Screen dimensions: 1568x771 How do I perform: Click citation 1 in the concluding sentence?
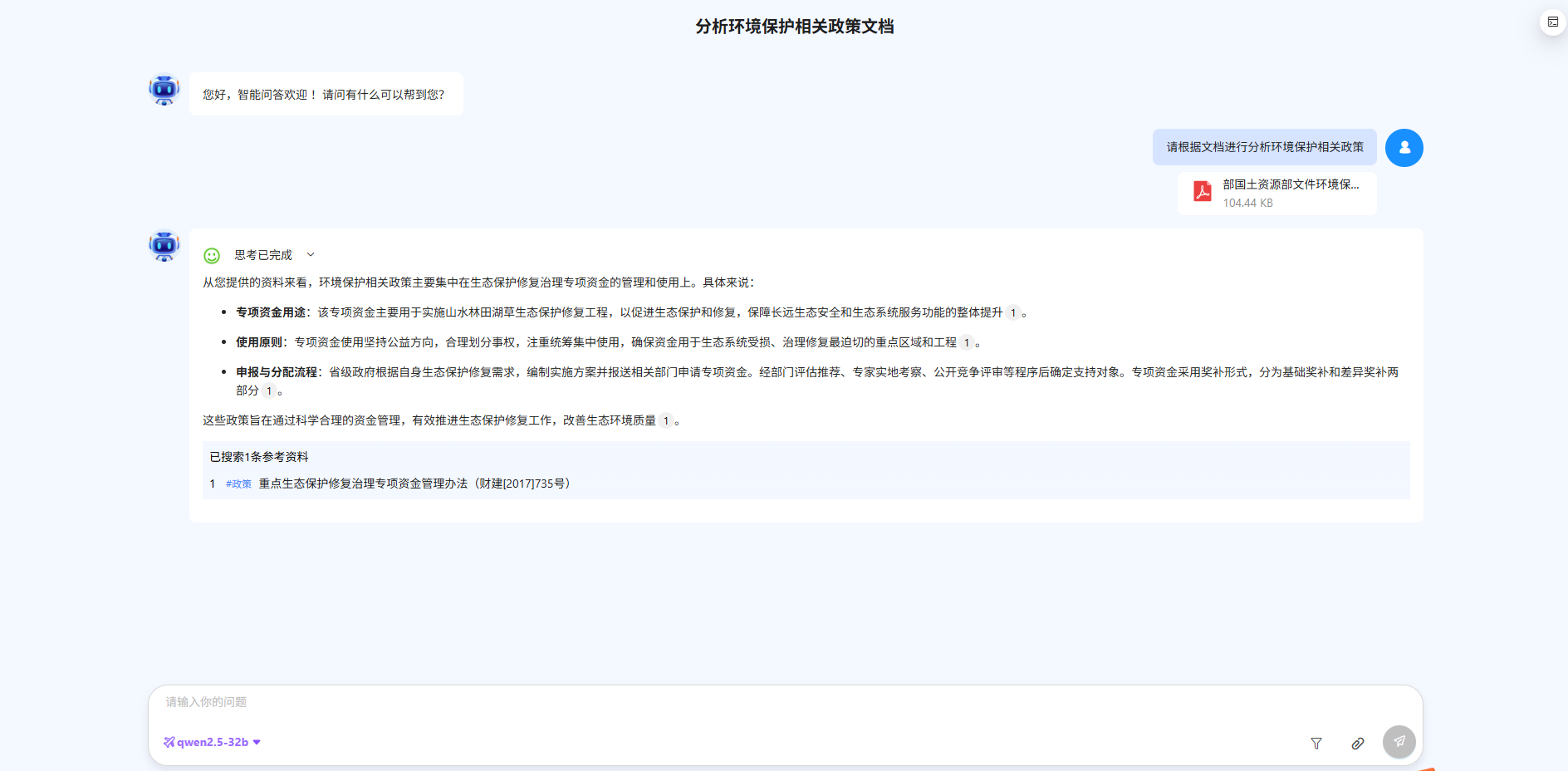665,421
